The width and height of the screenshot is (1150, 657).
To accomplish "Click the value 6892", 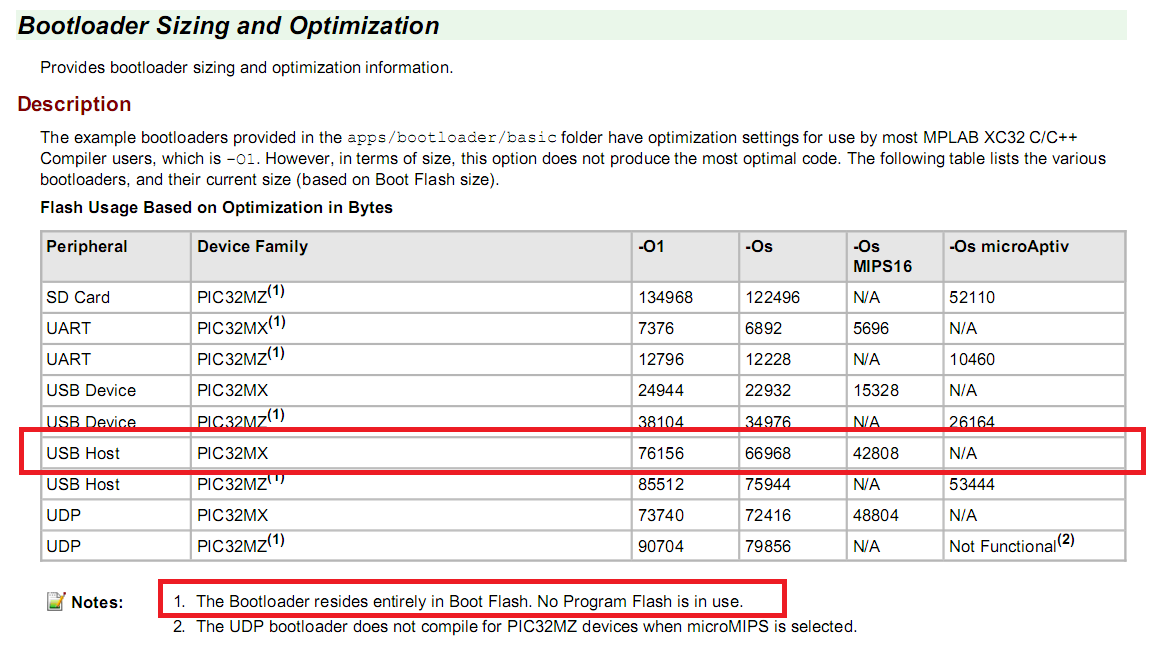I will (763, 328).
